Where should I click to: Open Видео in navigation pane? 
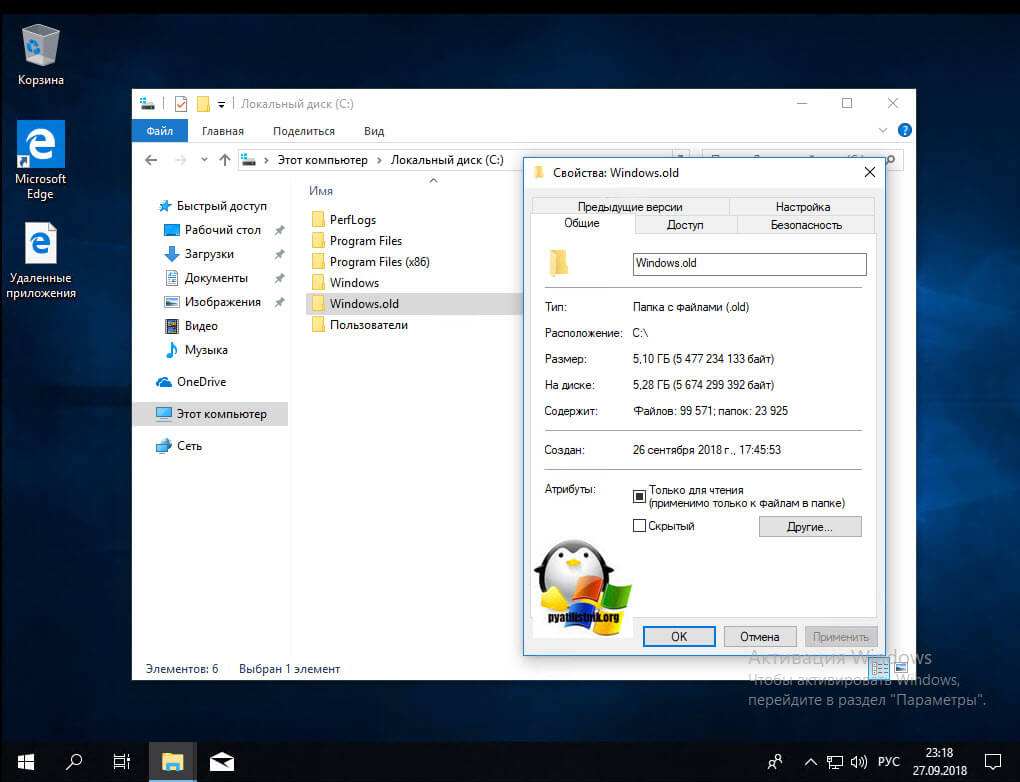coord(191,326)
